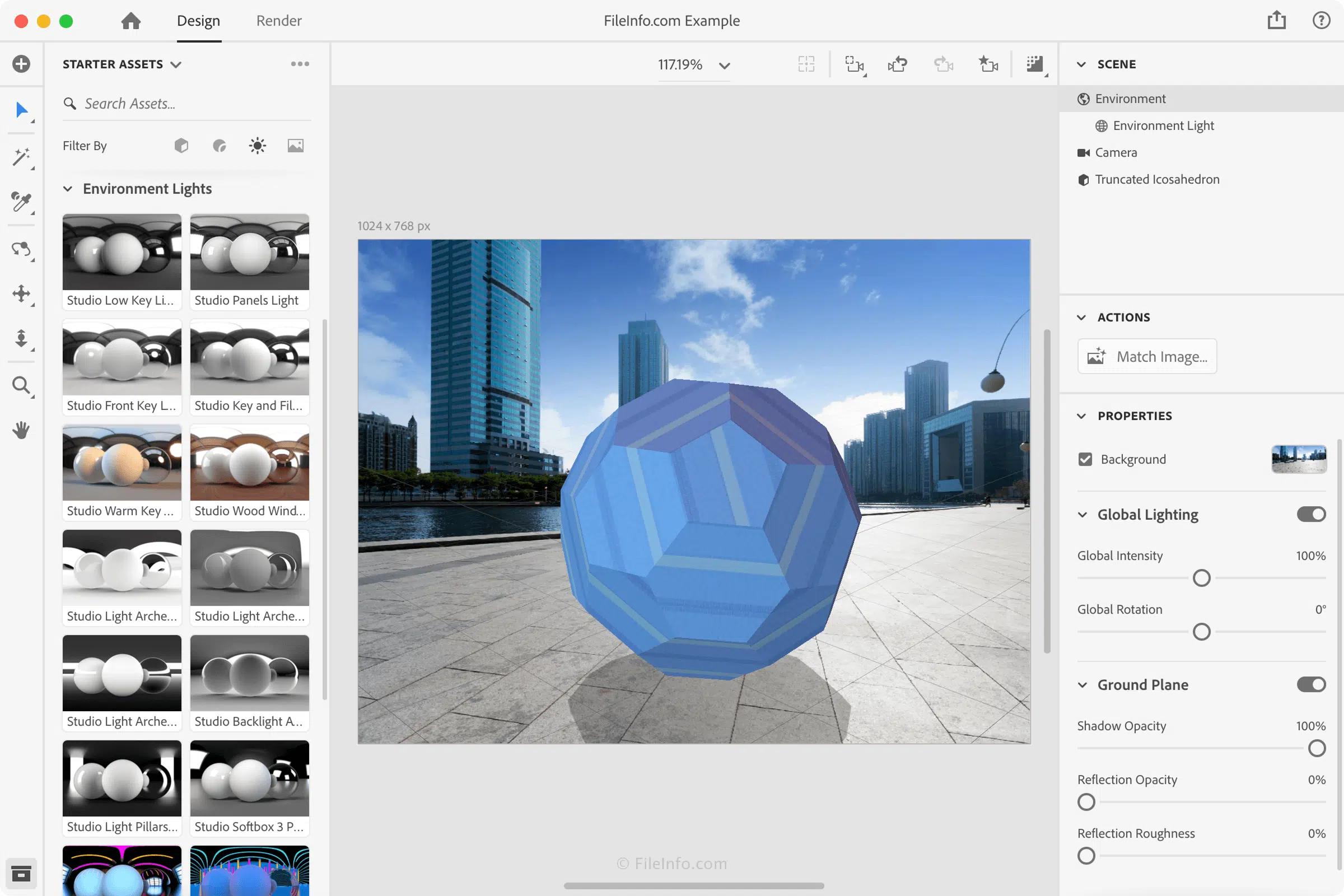Click the Match Image button

(1147, 357)
